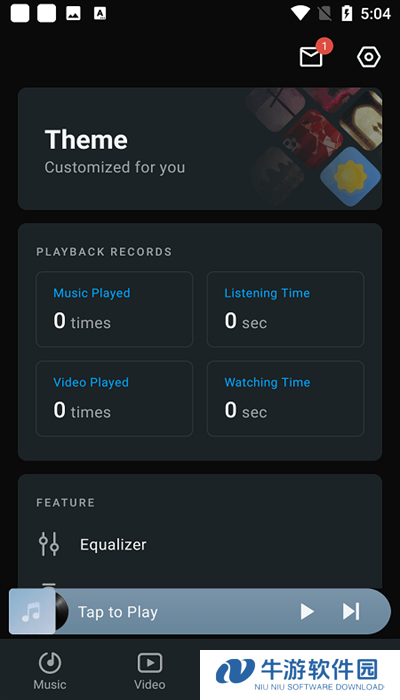Image resolution: width=400 pixels, height=700 pixels.
Task: Tap the theme thumbnails collage
Action: point(314,147)
